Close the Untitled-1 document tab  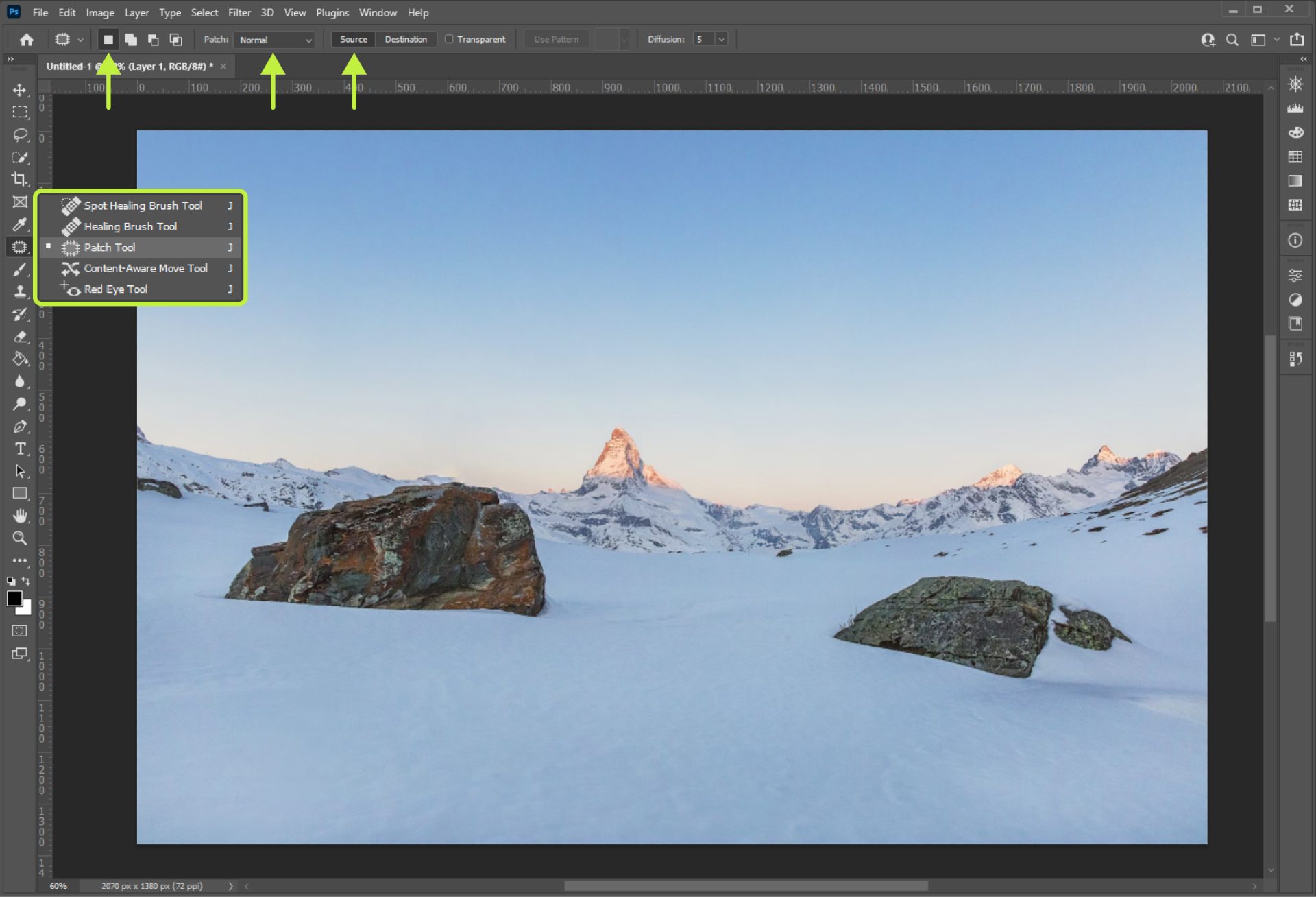[223, 67]
